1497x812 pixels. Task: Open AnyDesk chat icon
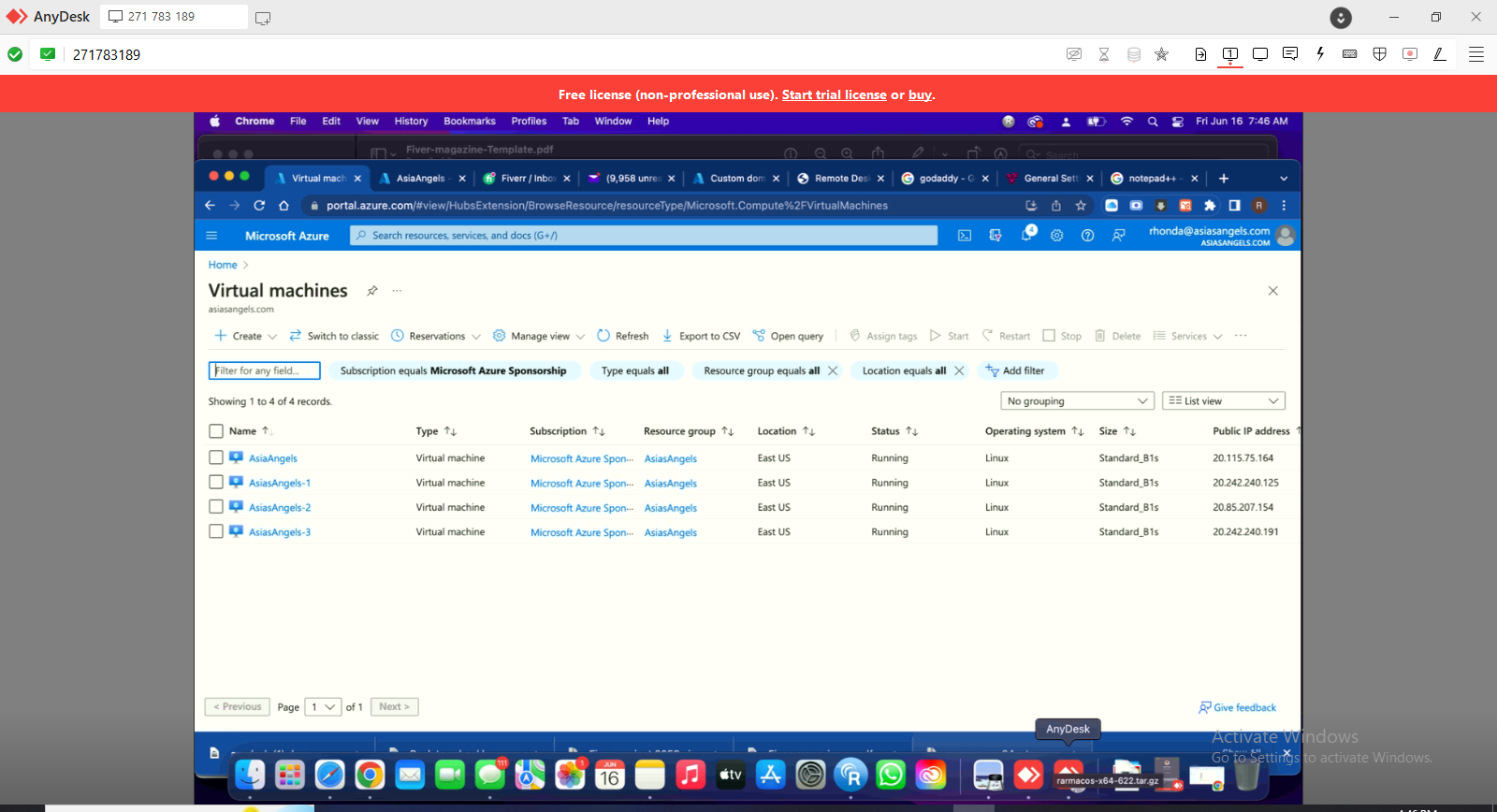(x=1290, y=54)
